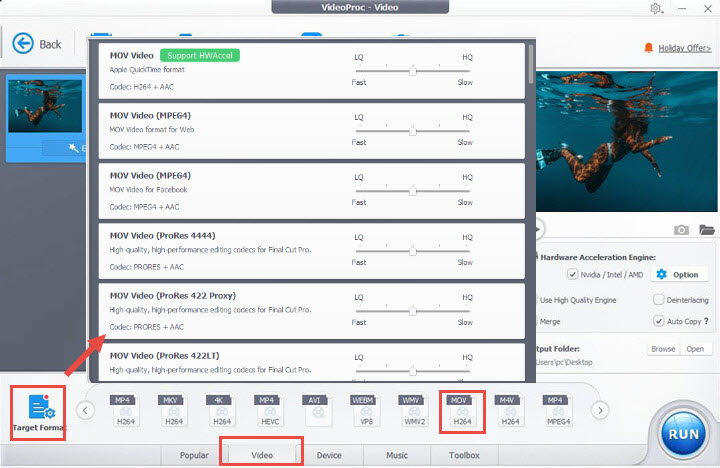Viewport: 720px width, 468px height.
Task: Click the Support HWAccel badge
Action: 200,56
